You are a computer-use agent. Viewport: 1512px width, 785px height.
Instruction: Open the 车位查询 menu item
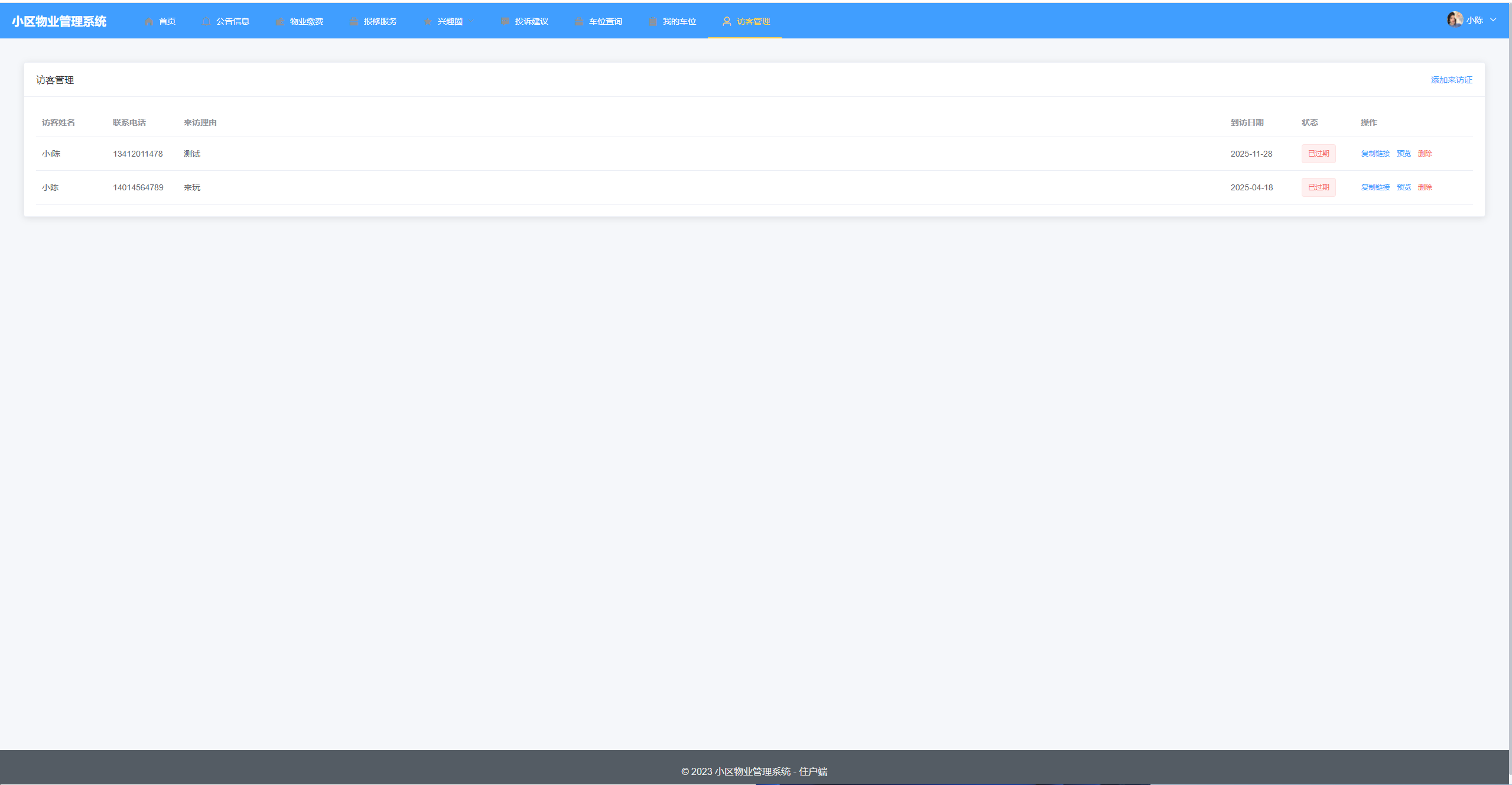[x=605, y=21]
